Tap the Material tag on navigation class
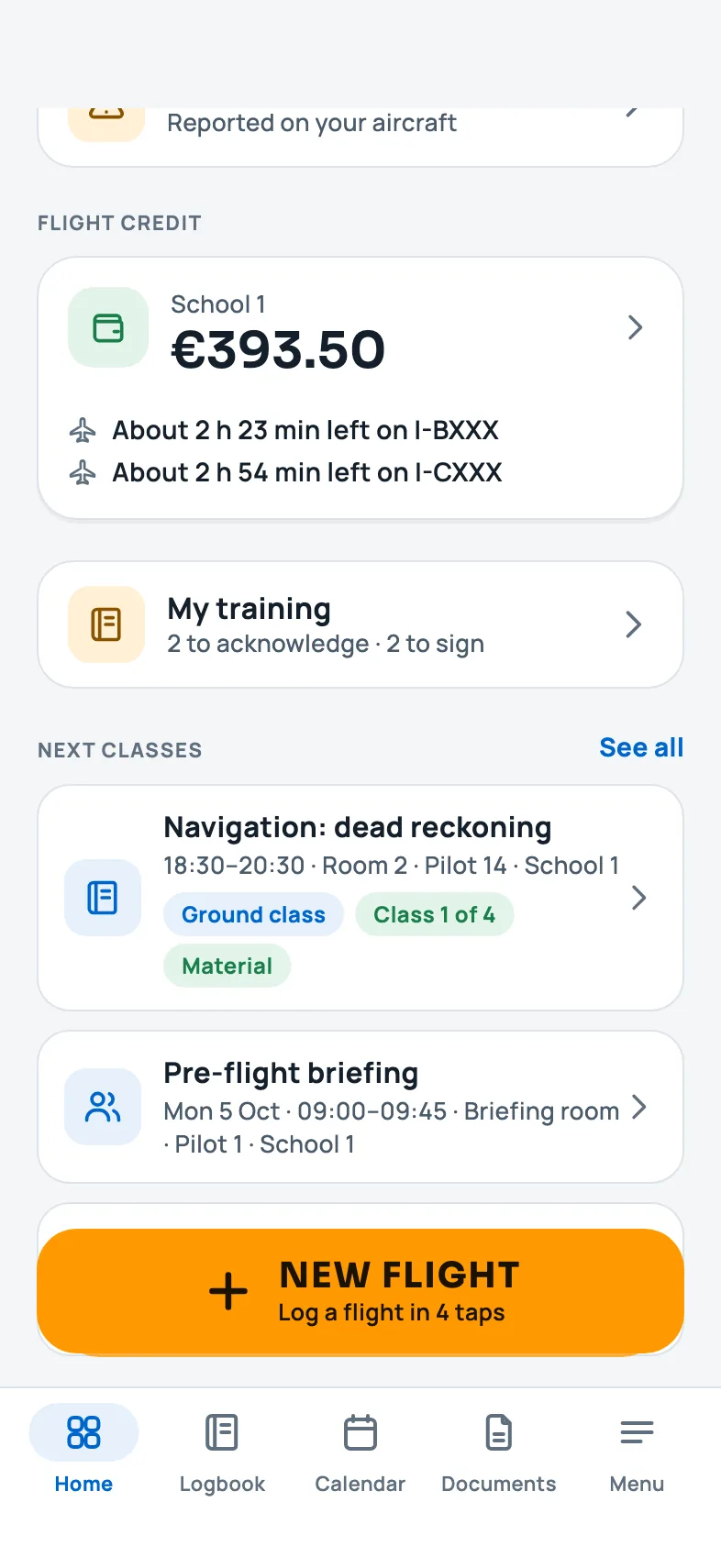 point(227,966)
